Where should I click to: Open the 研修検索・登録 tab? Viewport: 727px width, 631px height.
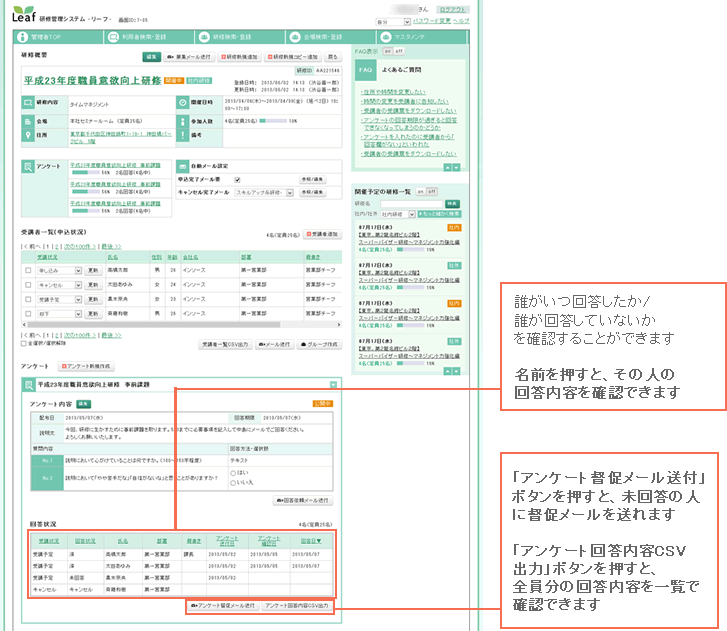(240, 37)
